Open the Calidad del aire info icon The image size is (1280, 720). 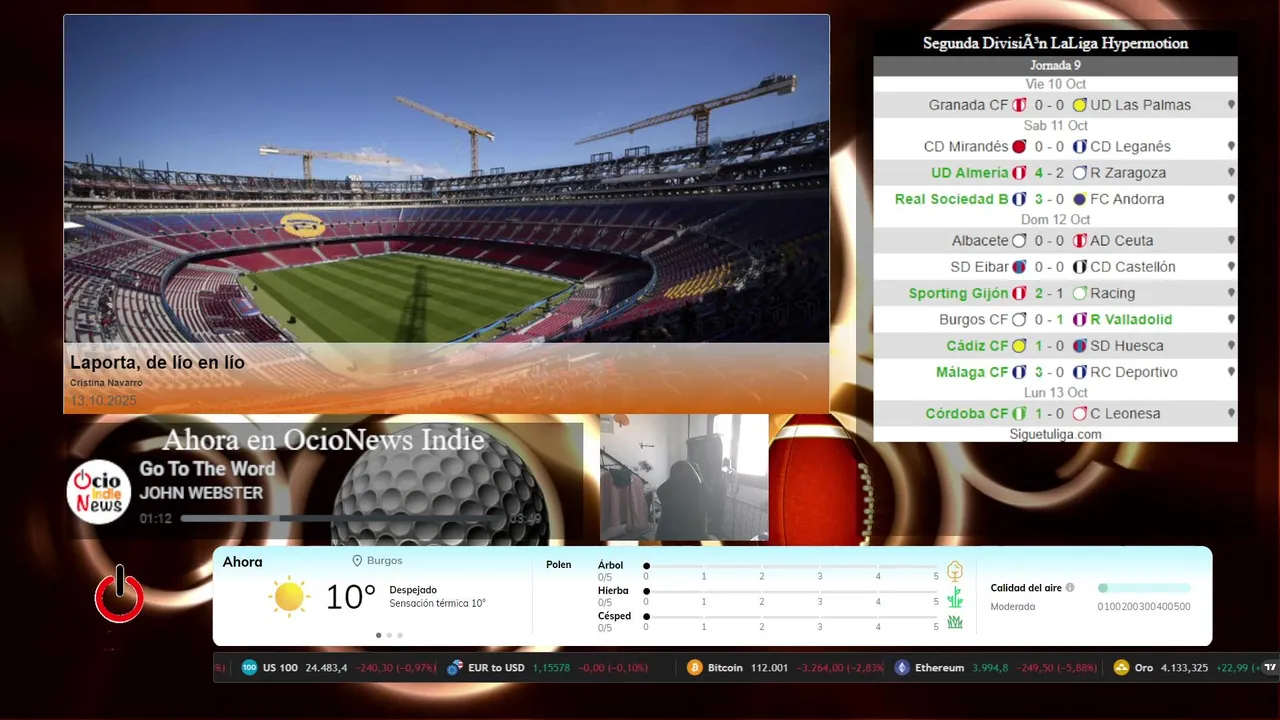tap(1070, 588)
